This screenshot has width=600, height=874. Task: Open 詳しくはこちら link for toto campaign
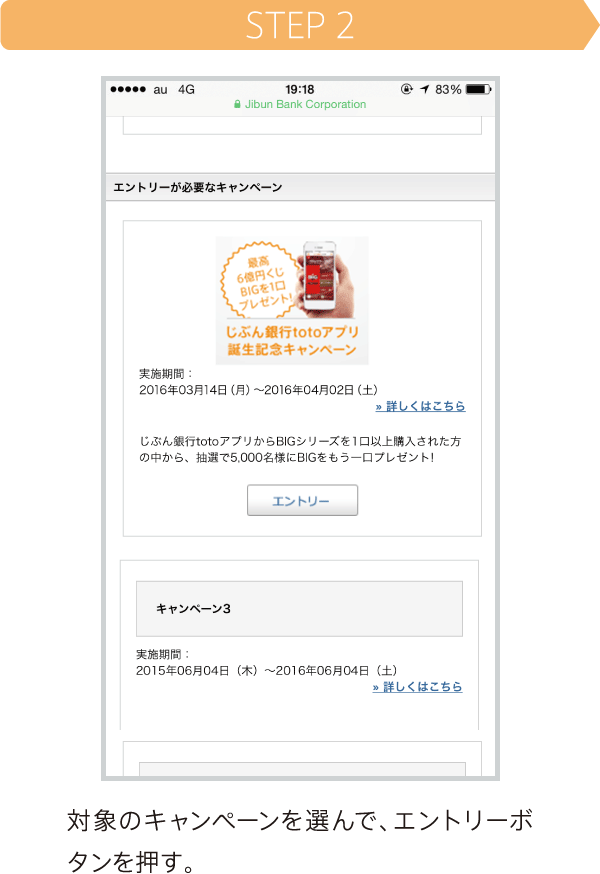pos(420,406)
